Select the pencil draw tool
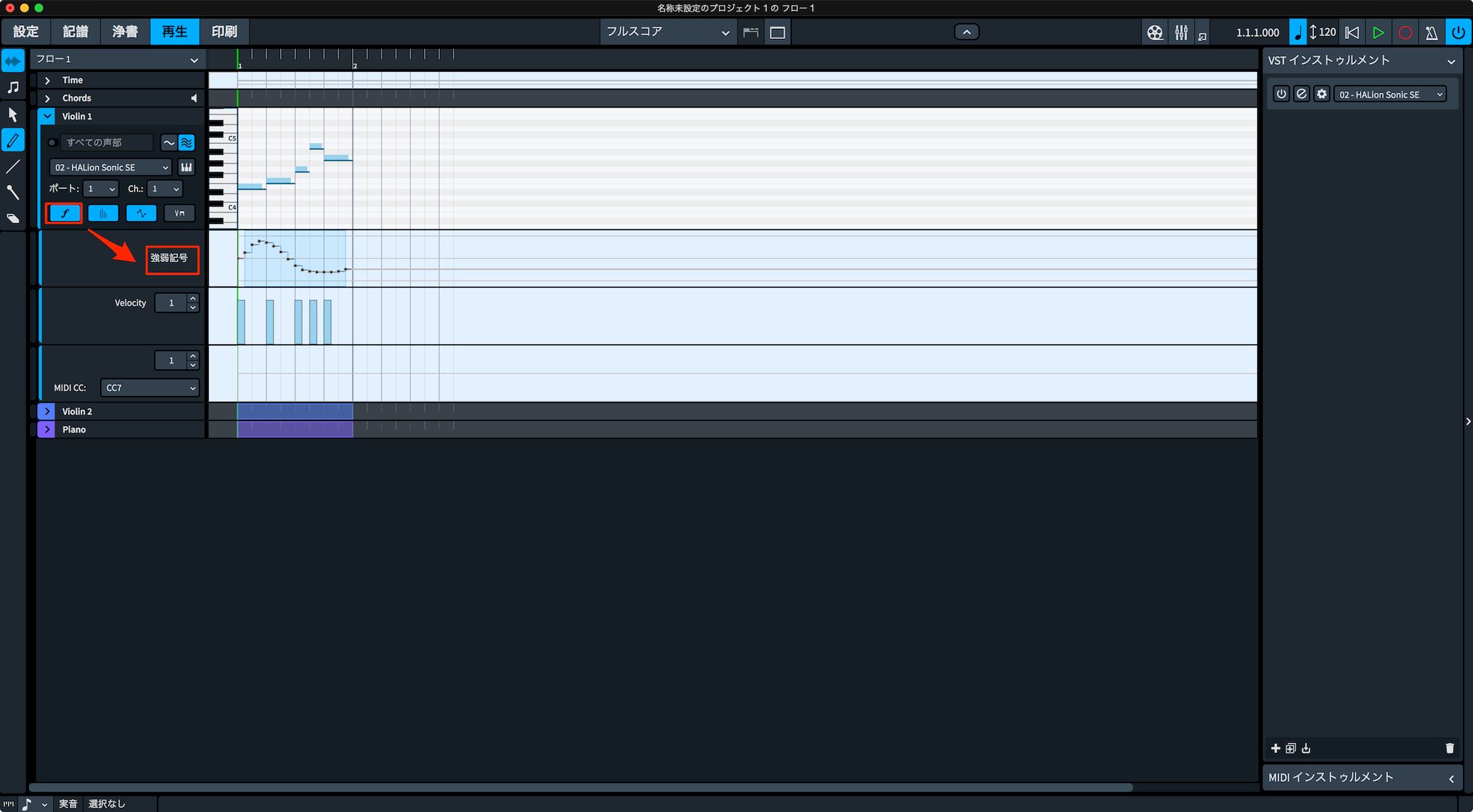 point(13,140)
